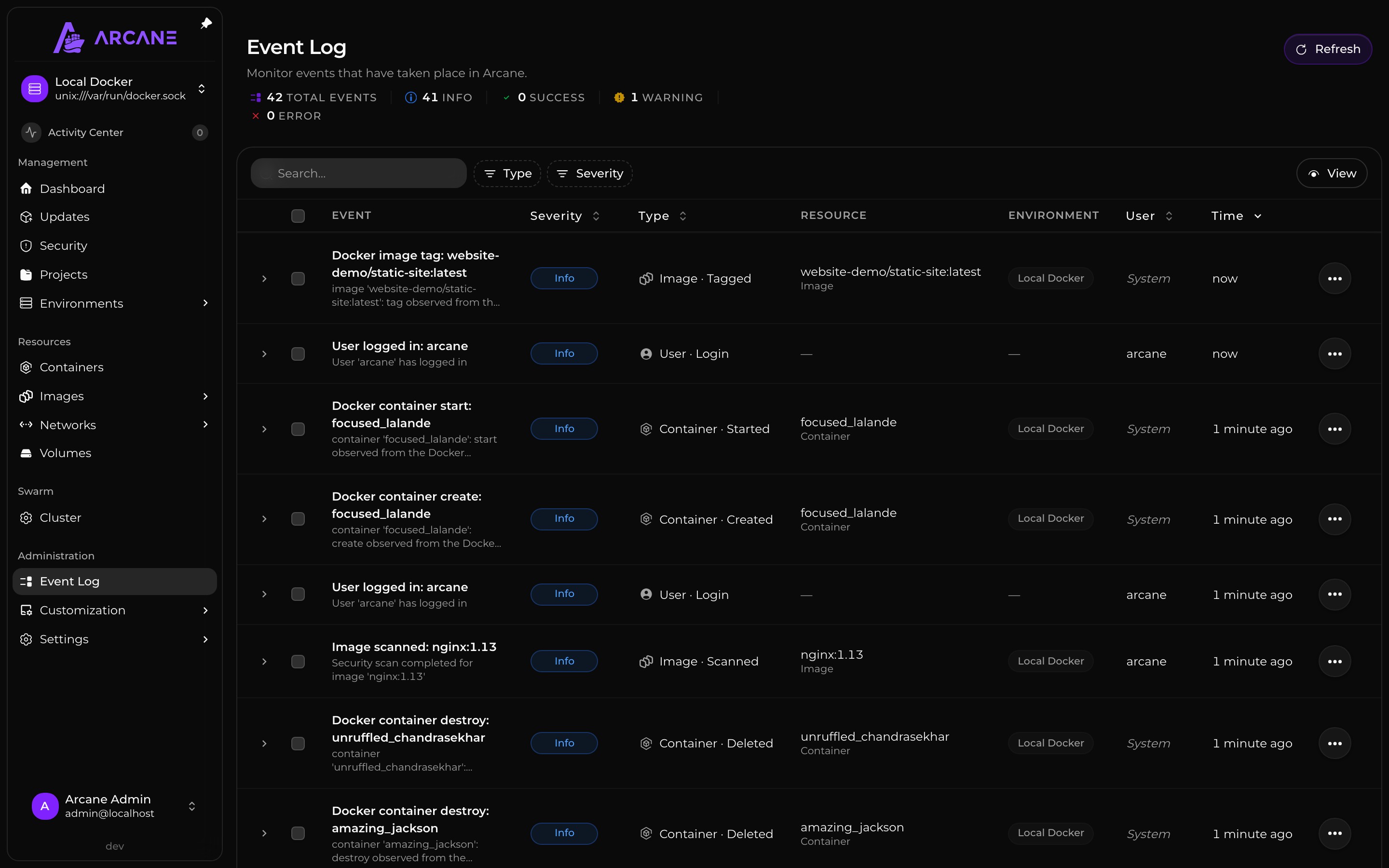Open actions menu for nginx:1.13 scanned row
Screen dimensions: 1389x868
[x=1335, y=661]
